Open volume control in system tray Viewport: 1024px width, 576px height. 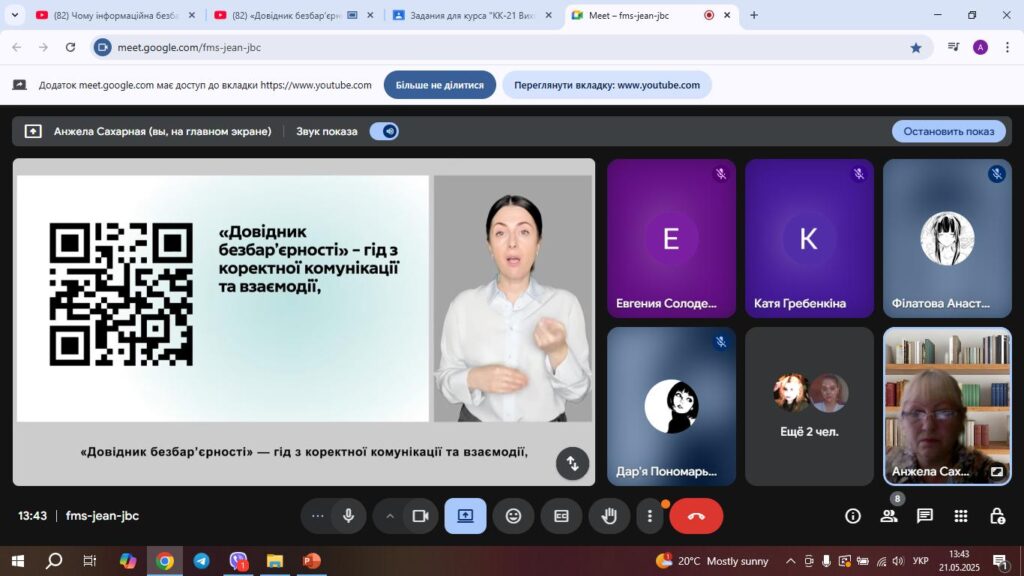click(x=898, y=561)
